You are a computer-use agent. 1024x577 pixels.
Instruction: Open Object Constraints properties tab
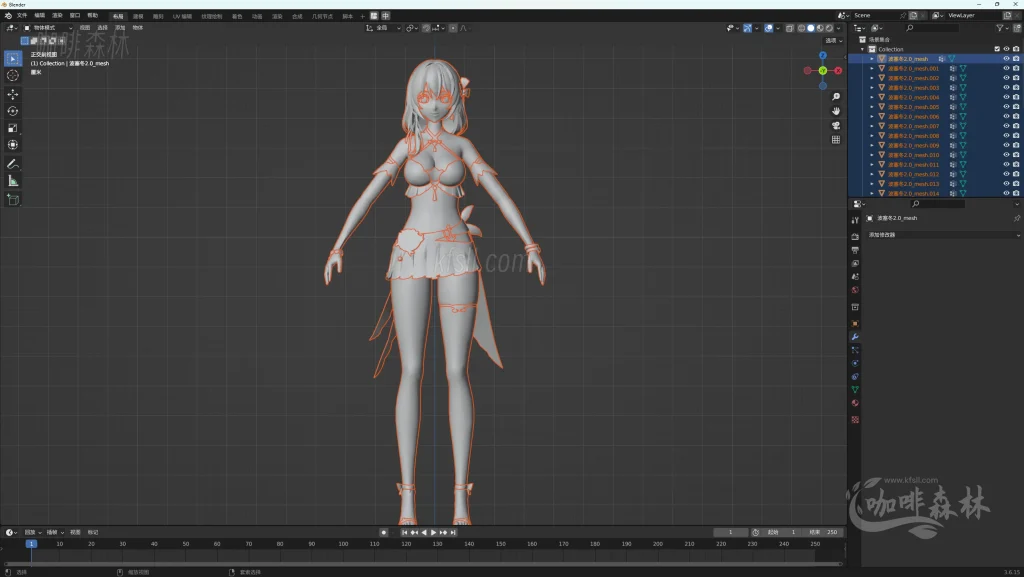(855, 377)
